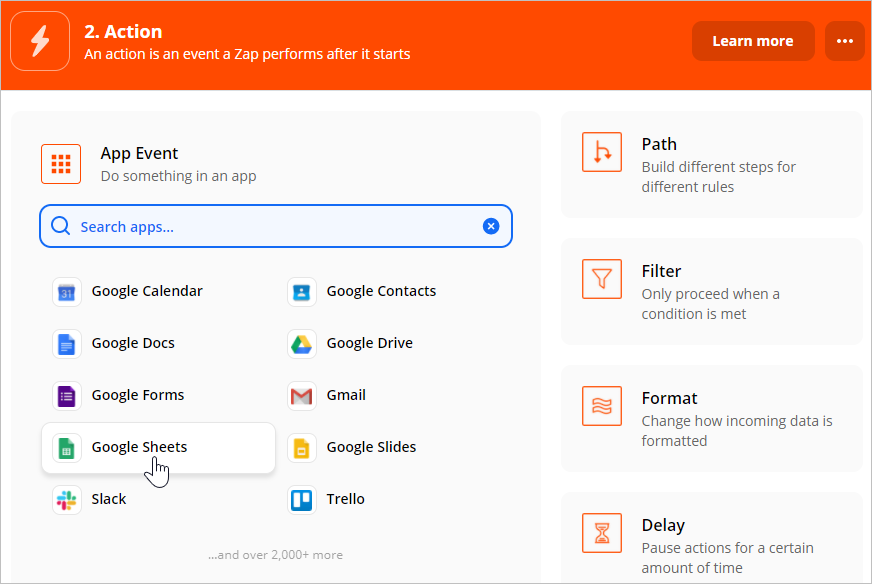Click the App Event grid icon
The image size is (872, 584).
point(61,164)
